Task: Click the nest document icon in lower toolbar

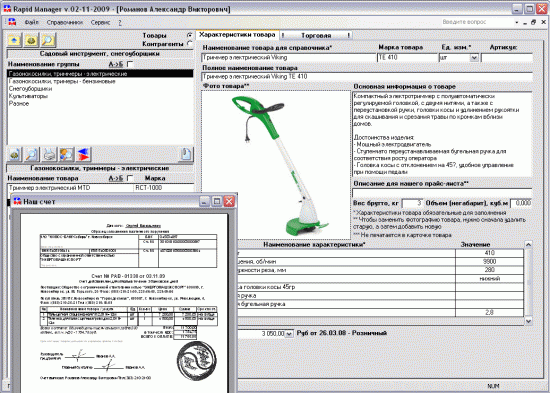Action: pos(14,154)
